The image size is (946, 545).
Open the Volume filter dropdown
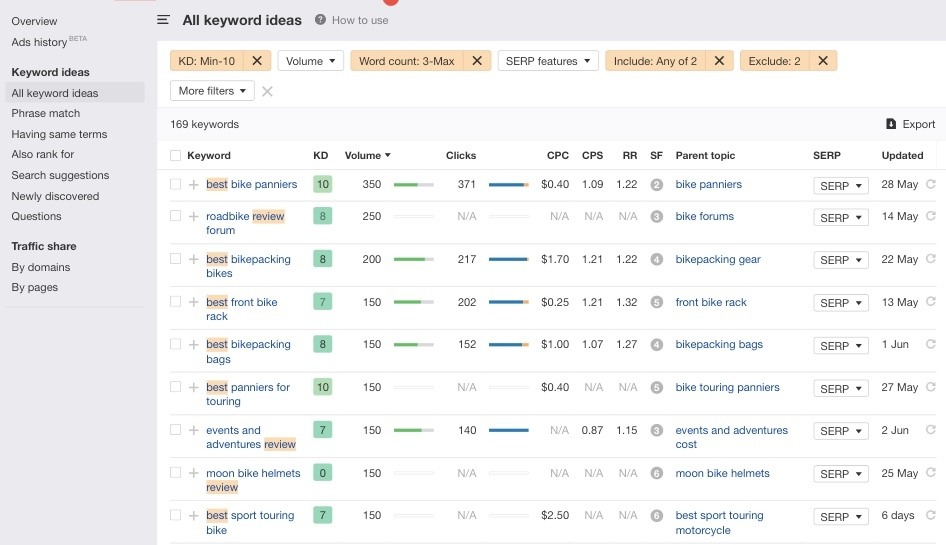point(310,61)
